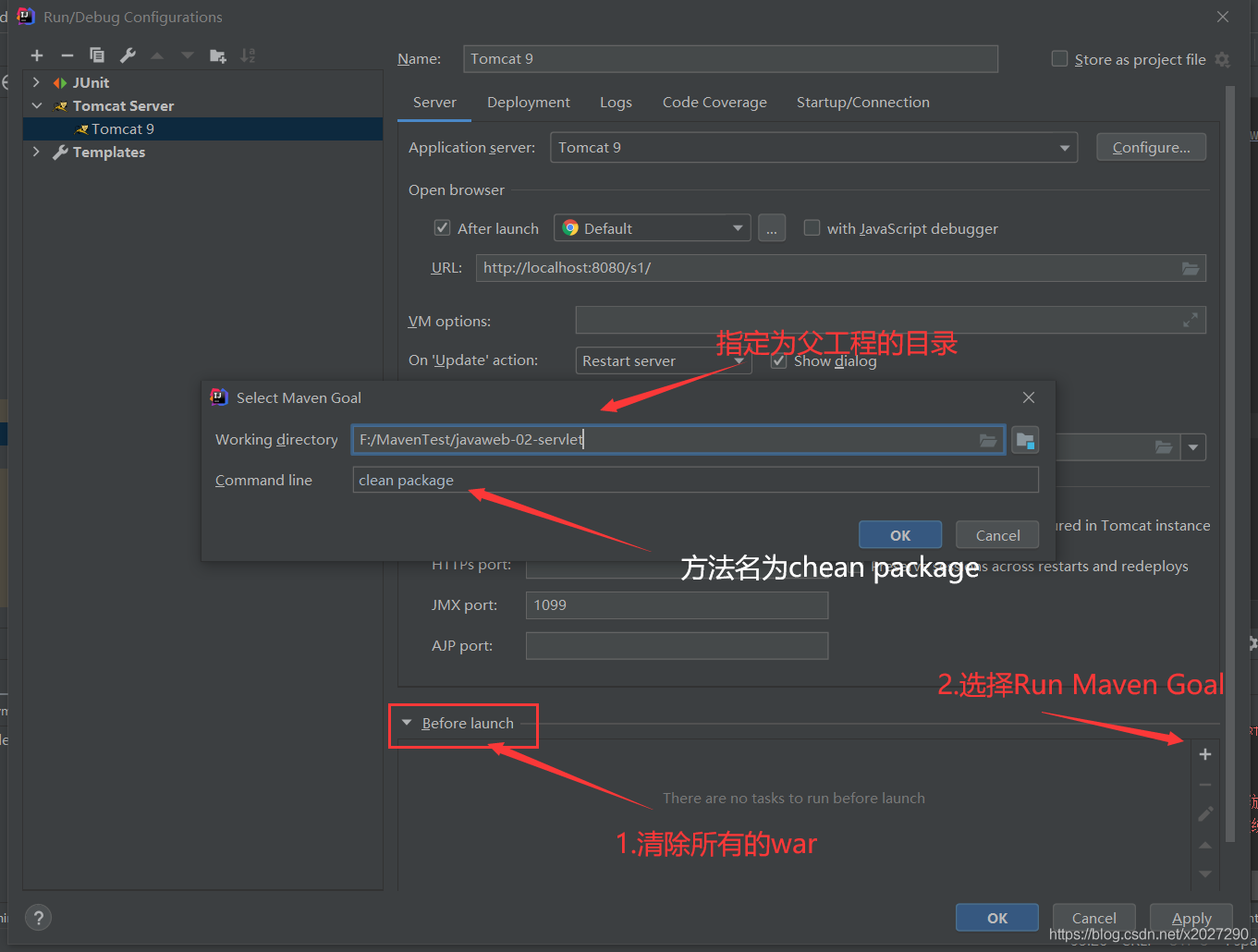Open On 'Update' action dropdown

tap(663, 360)
